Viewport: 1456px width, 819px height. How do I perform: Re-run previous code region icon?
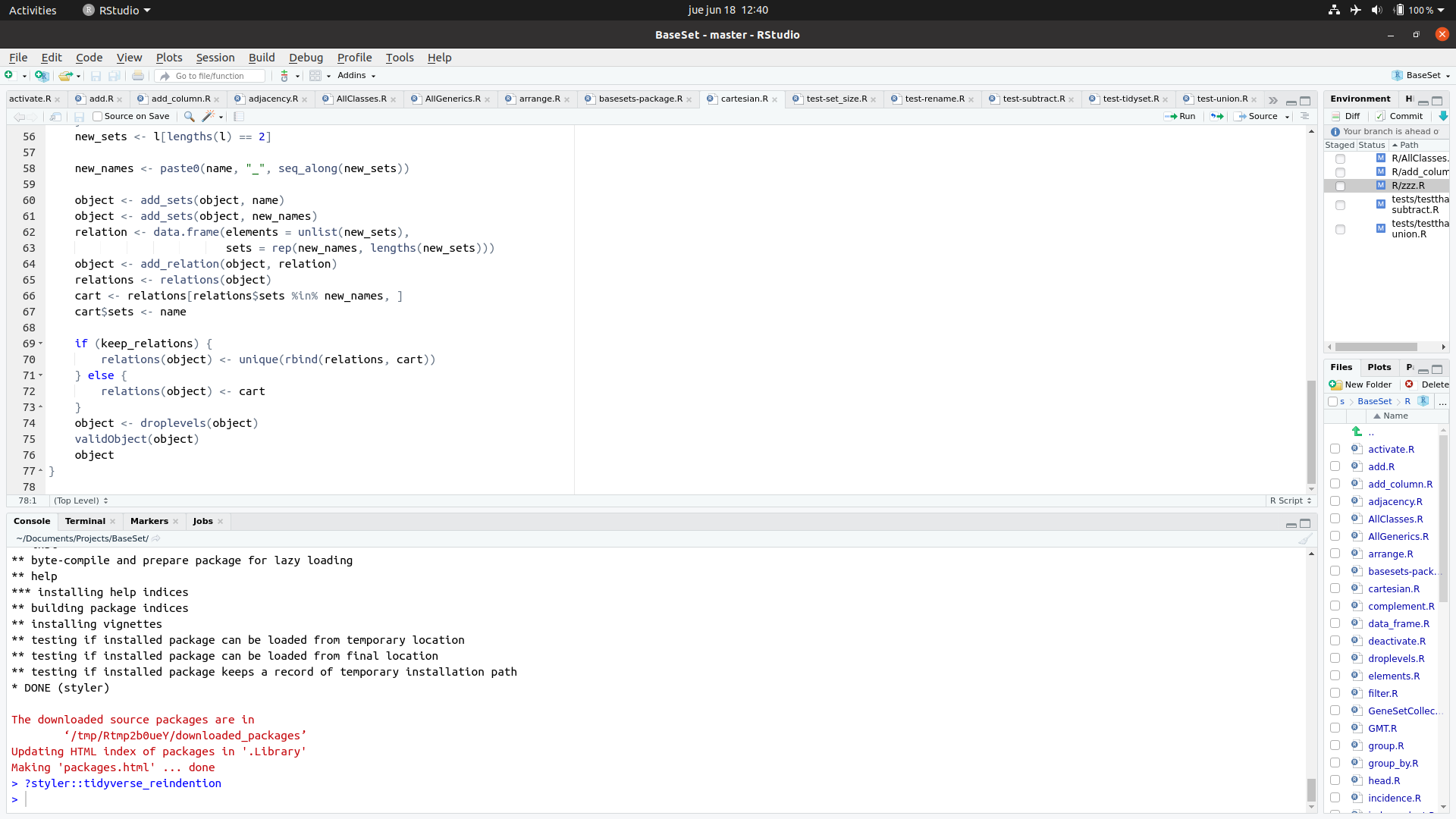1216,116
